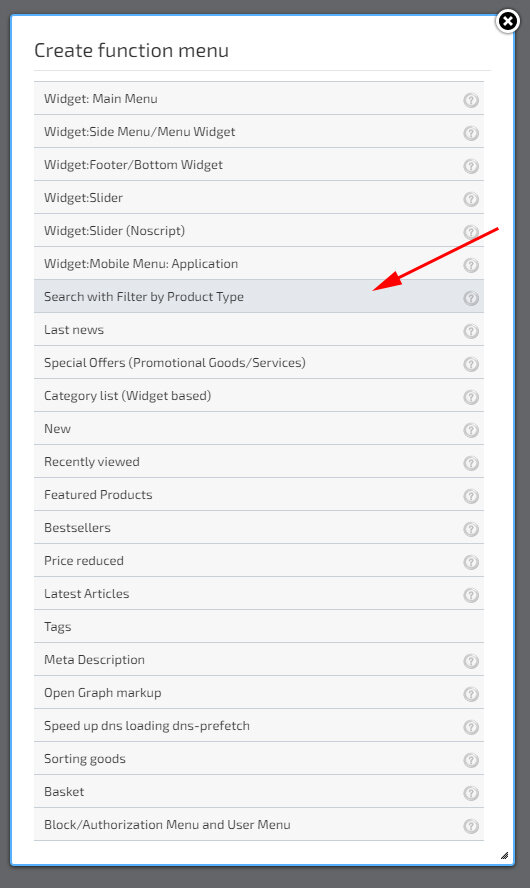
Task: Click help icon beside Sorting goods
Action: tap(471, 760)
